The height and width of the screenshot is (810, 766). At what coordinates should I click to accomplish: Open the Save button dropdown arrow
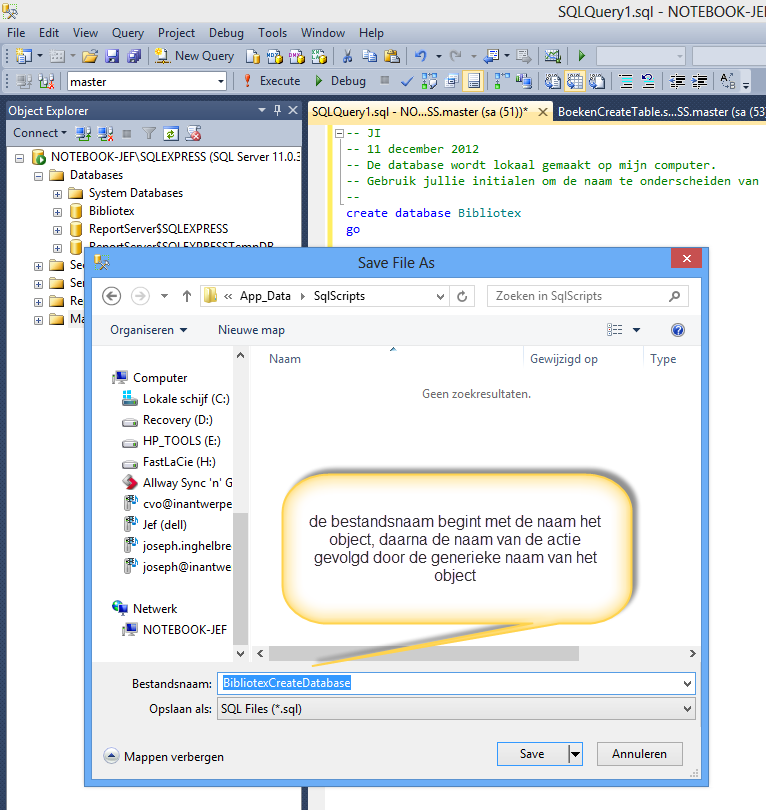575,754
